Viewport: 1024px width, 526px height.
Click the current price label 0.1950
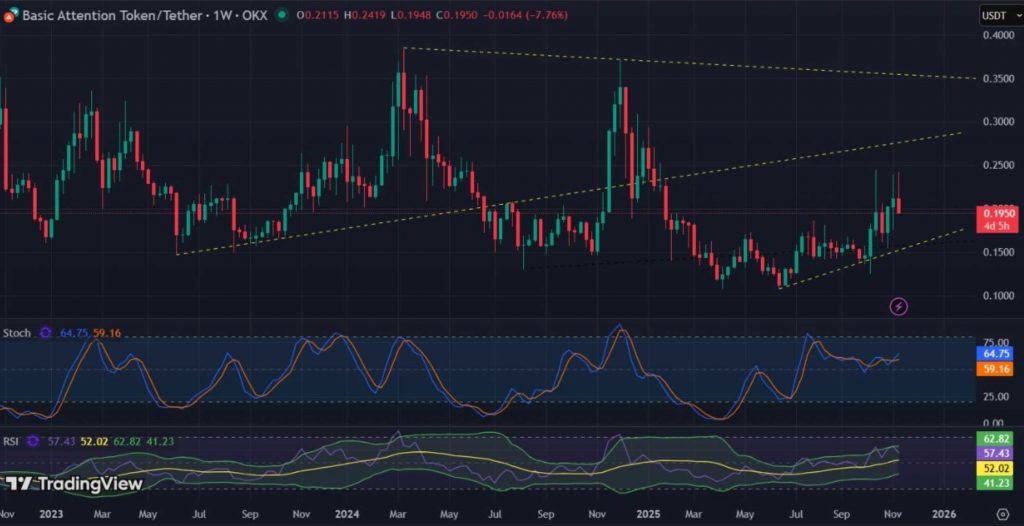point(999,213)
